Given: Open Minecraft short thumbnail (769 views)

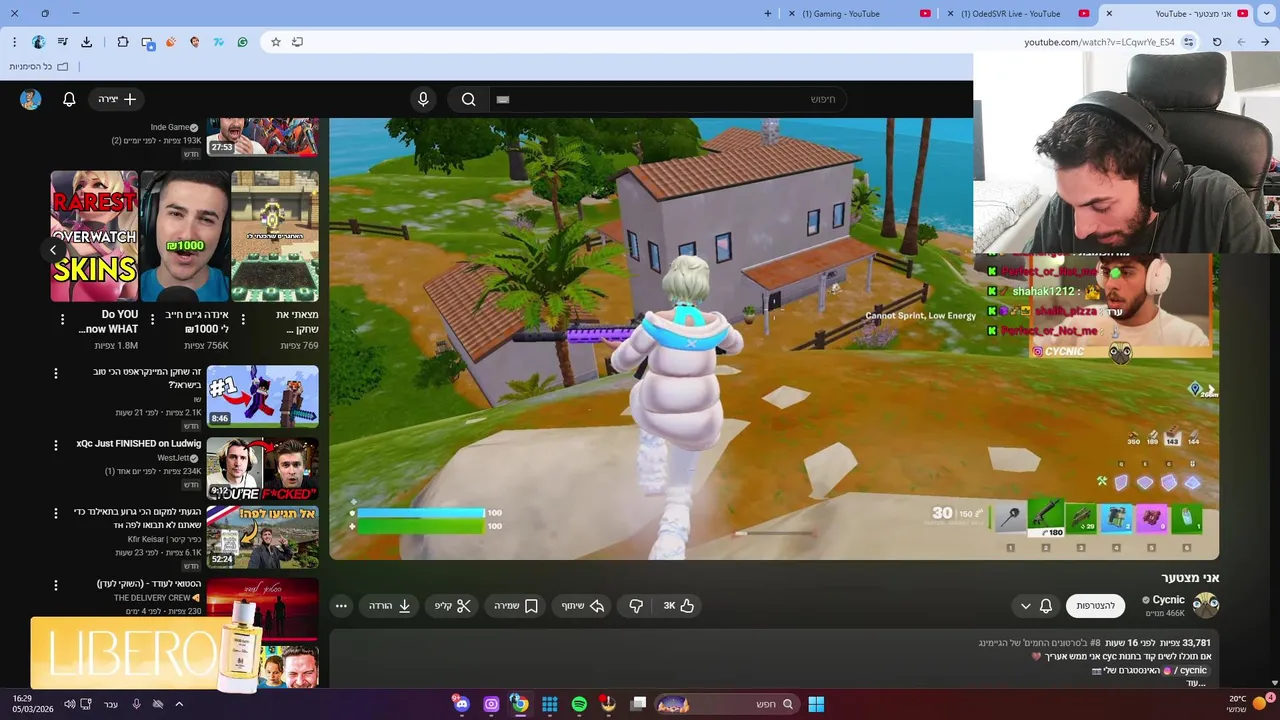Looking at the screenshot, I should tap(275, 236).
